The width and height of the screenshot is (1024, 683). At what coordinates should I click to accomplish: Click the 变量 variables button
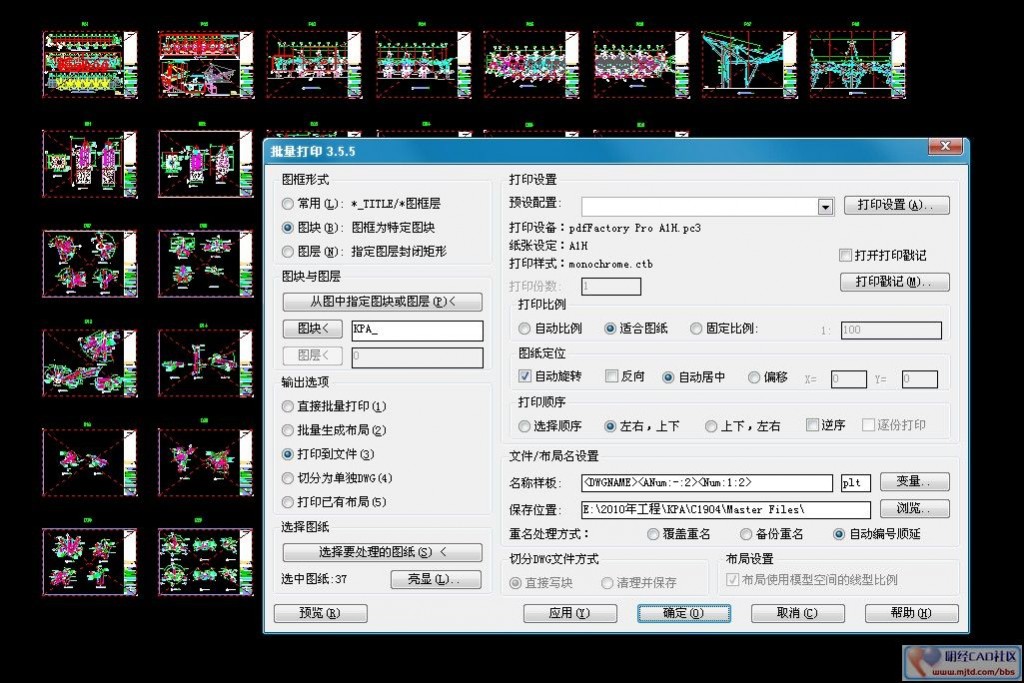913,482
